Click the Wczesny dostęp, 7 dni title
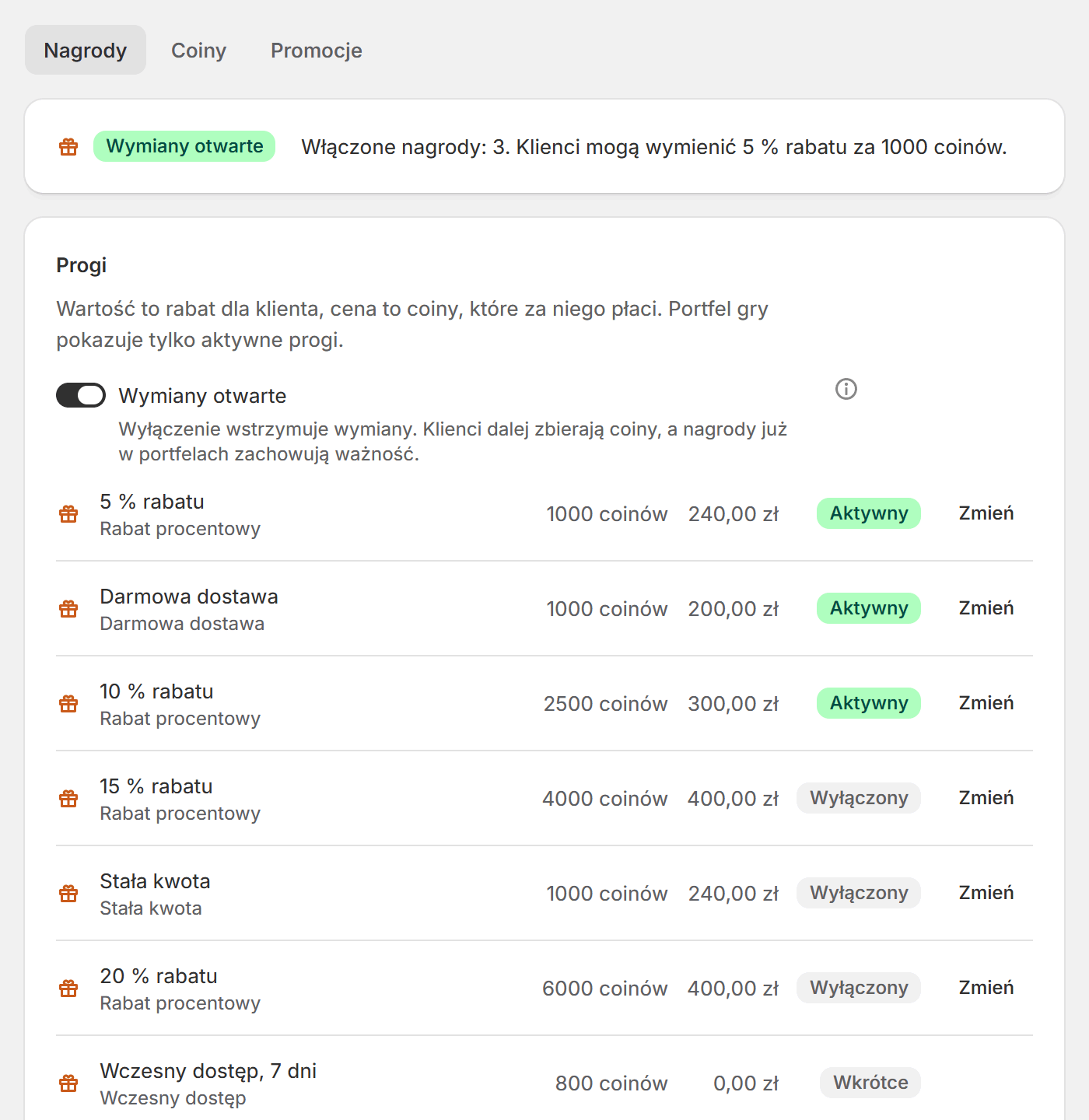Viewport: 1089px width, 1120px height. 208,1071
